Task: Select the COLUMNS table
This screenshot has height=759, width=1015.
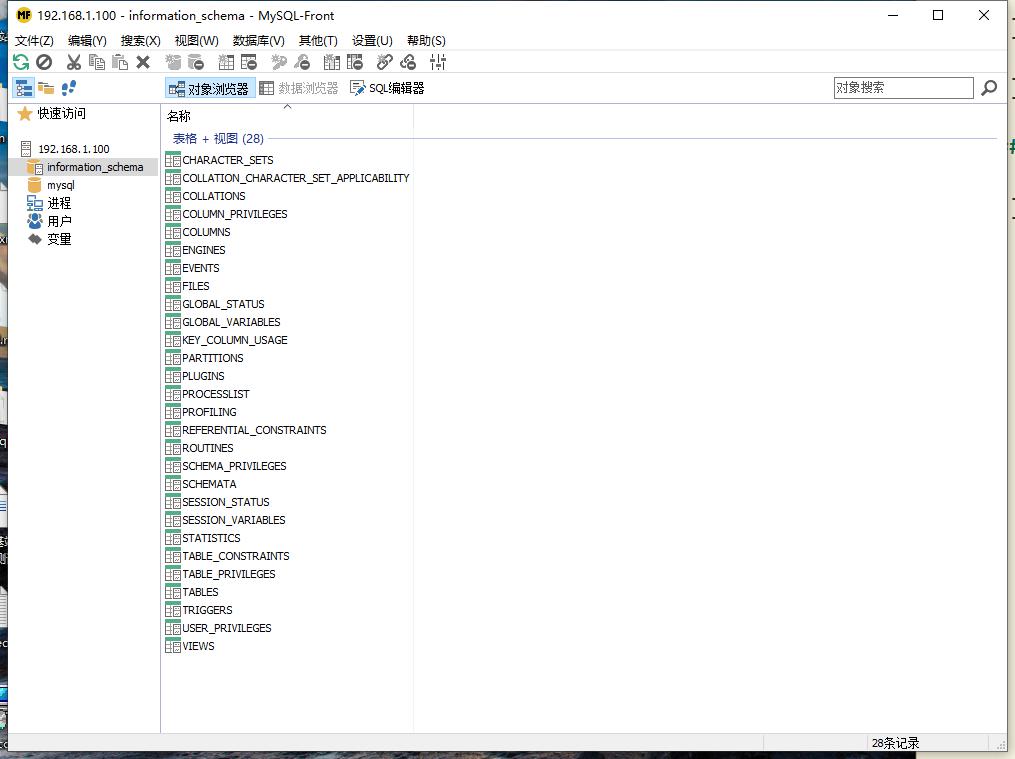Action: pos(206,232)
